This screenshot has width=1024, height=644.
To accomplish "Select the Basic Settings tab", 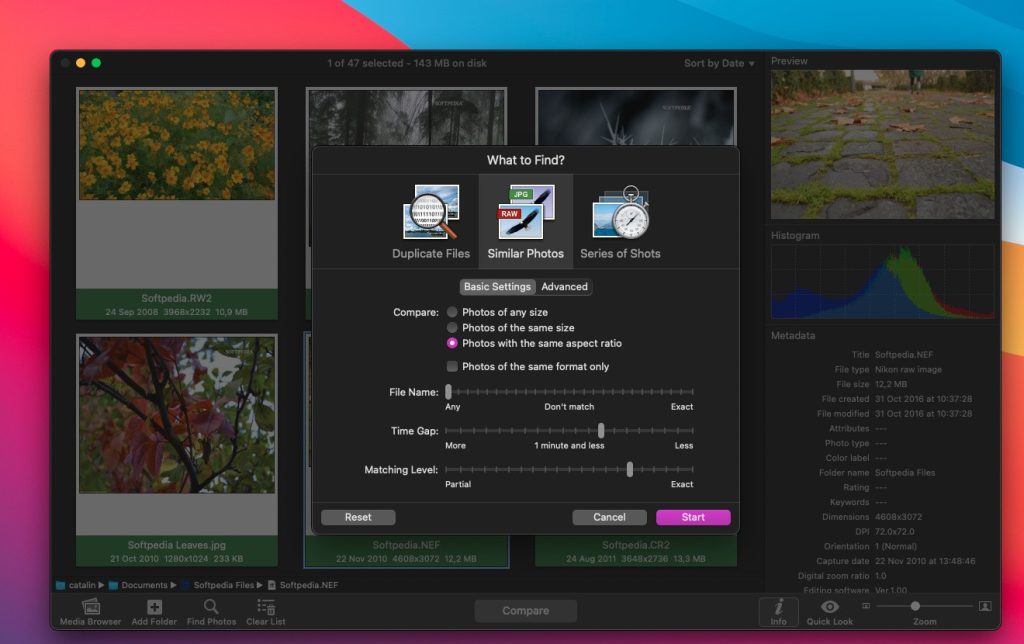I will [497, 287].
